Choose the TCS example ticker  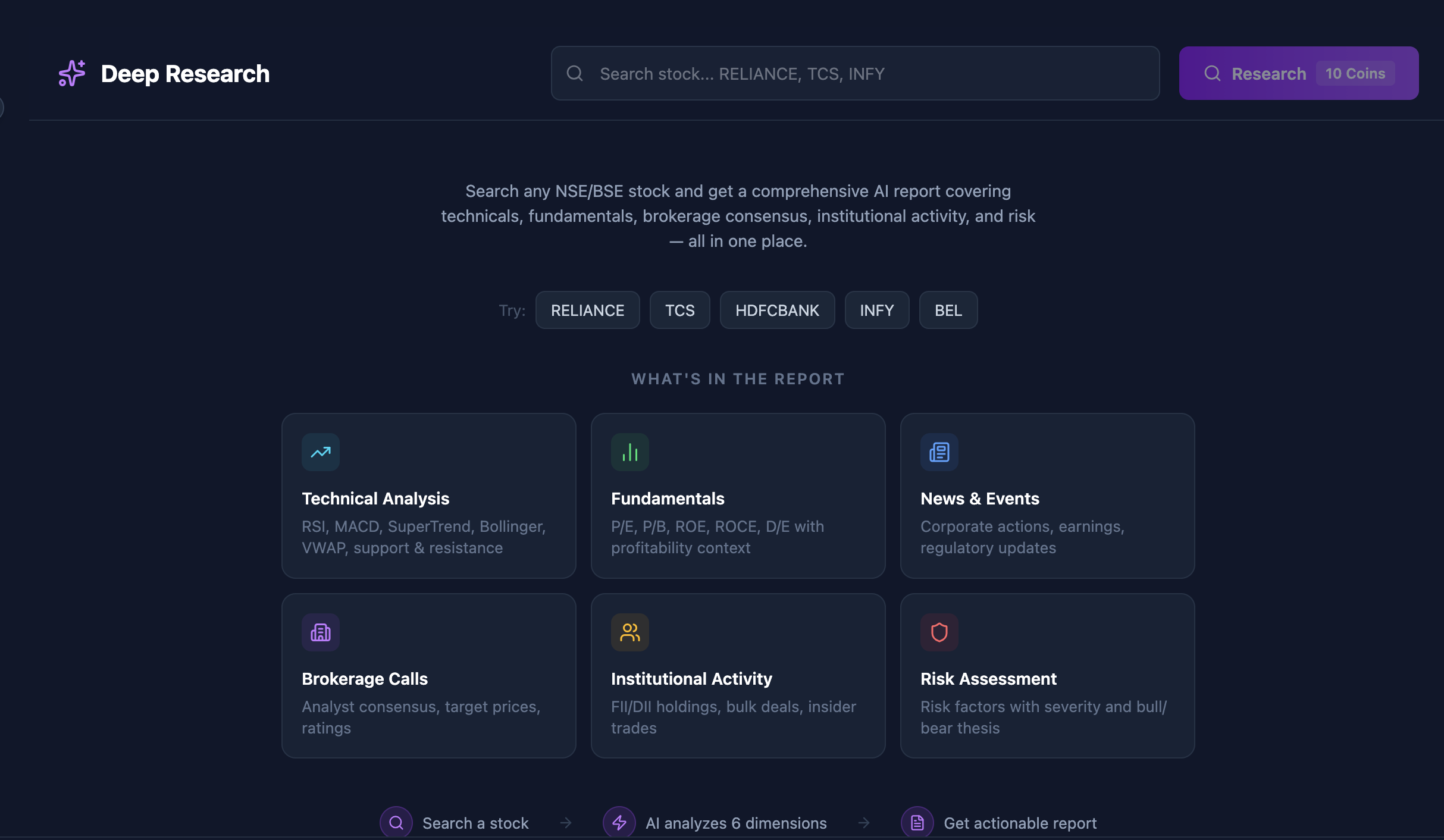(679, 310)
